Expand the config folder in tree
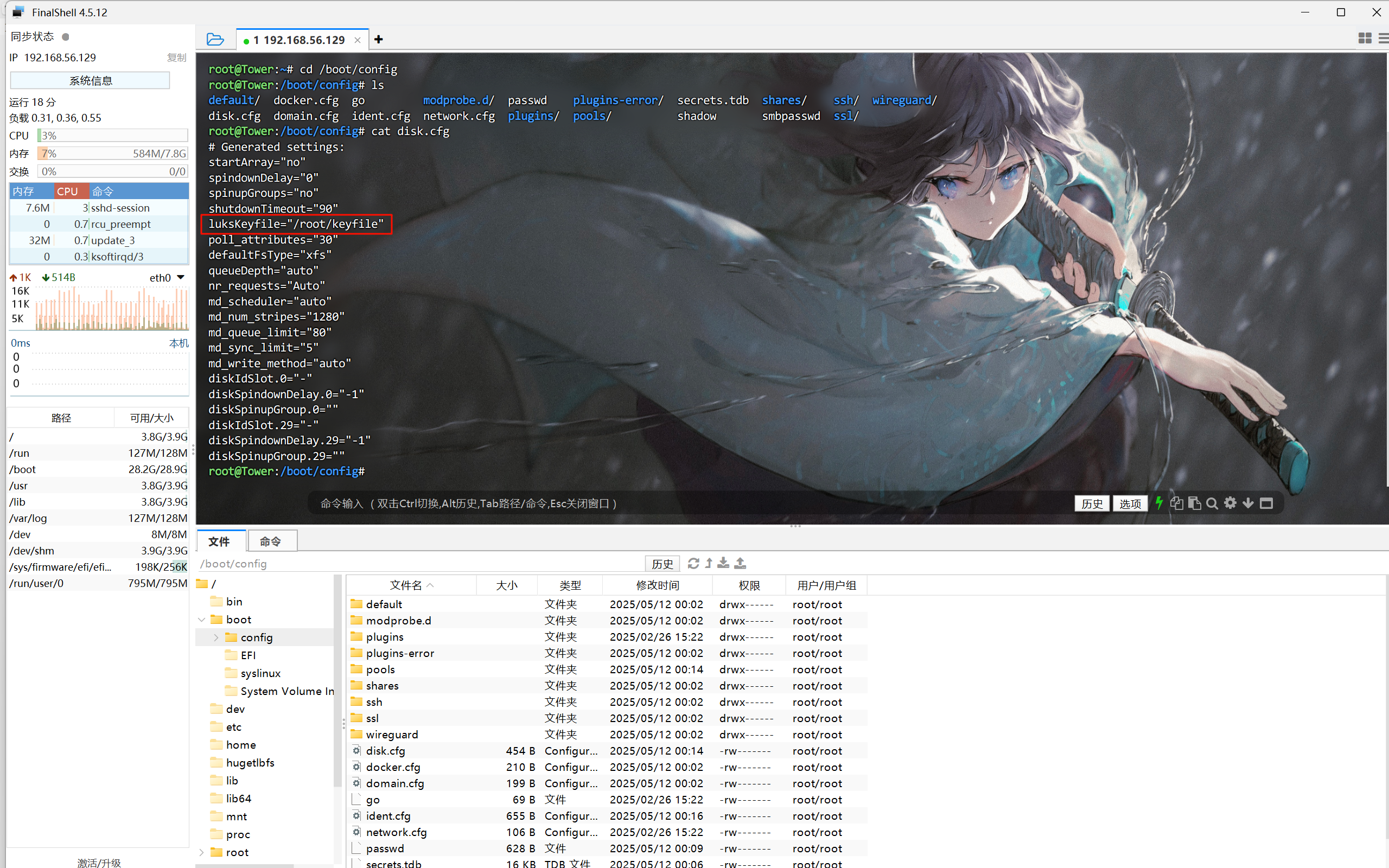Image resolution: width=1389 pixels, height=868 pixels. tap(216, 637)
